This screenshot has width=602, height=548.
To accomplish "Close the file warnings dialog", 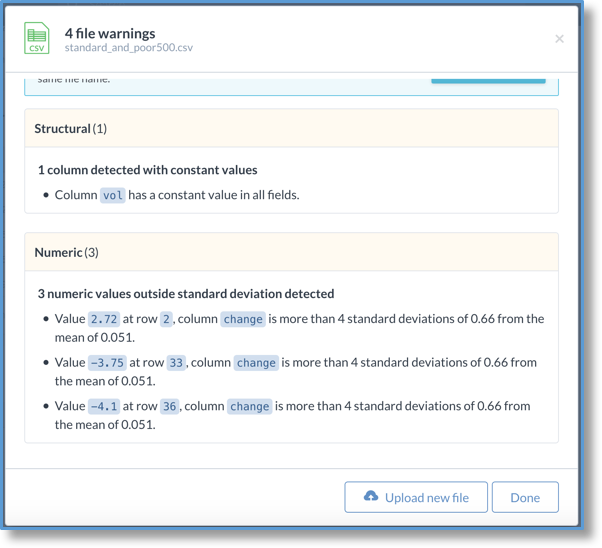I will click(x=559, y=39).
